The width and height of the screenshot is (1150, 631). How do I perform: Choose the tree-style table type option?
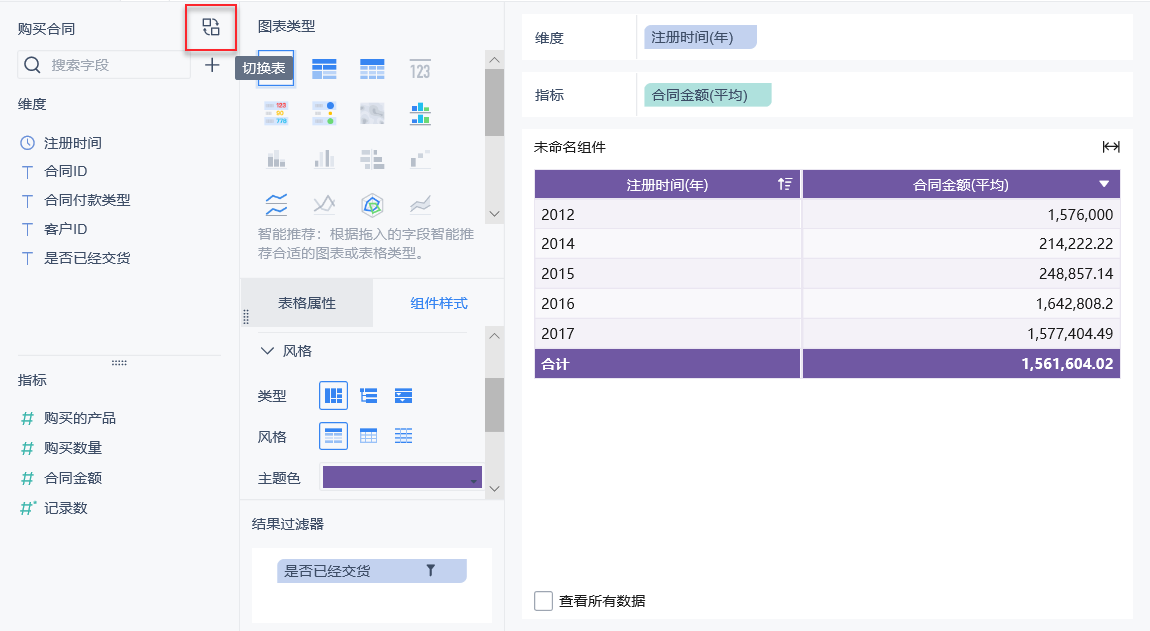[369, 396]
